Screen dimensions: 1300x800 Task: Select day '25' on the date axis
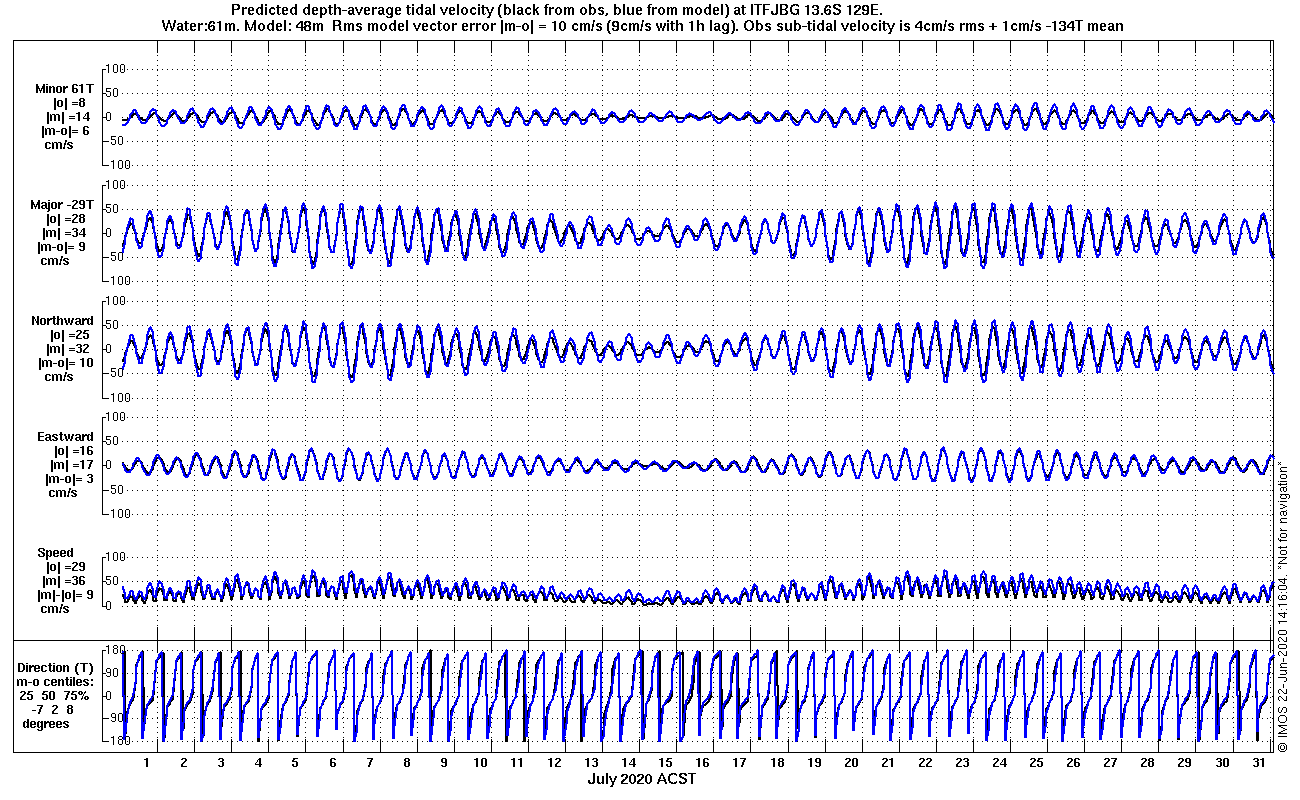(x=1036, y=763)
